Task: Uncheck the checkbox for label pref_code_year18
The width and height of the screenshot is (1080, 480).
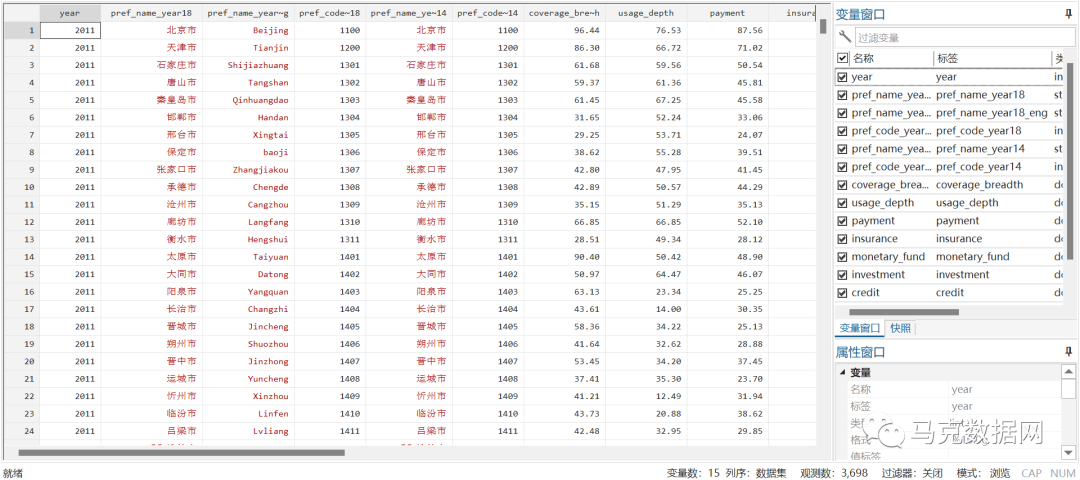Action: pos(842,131)
